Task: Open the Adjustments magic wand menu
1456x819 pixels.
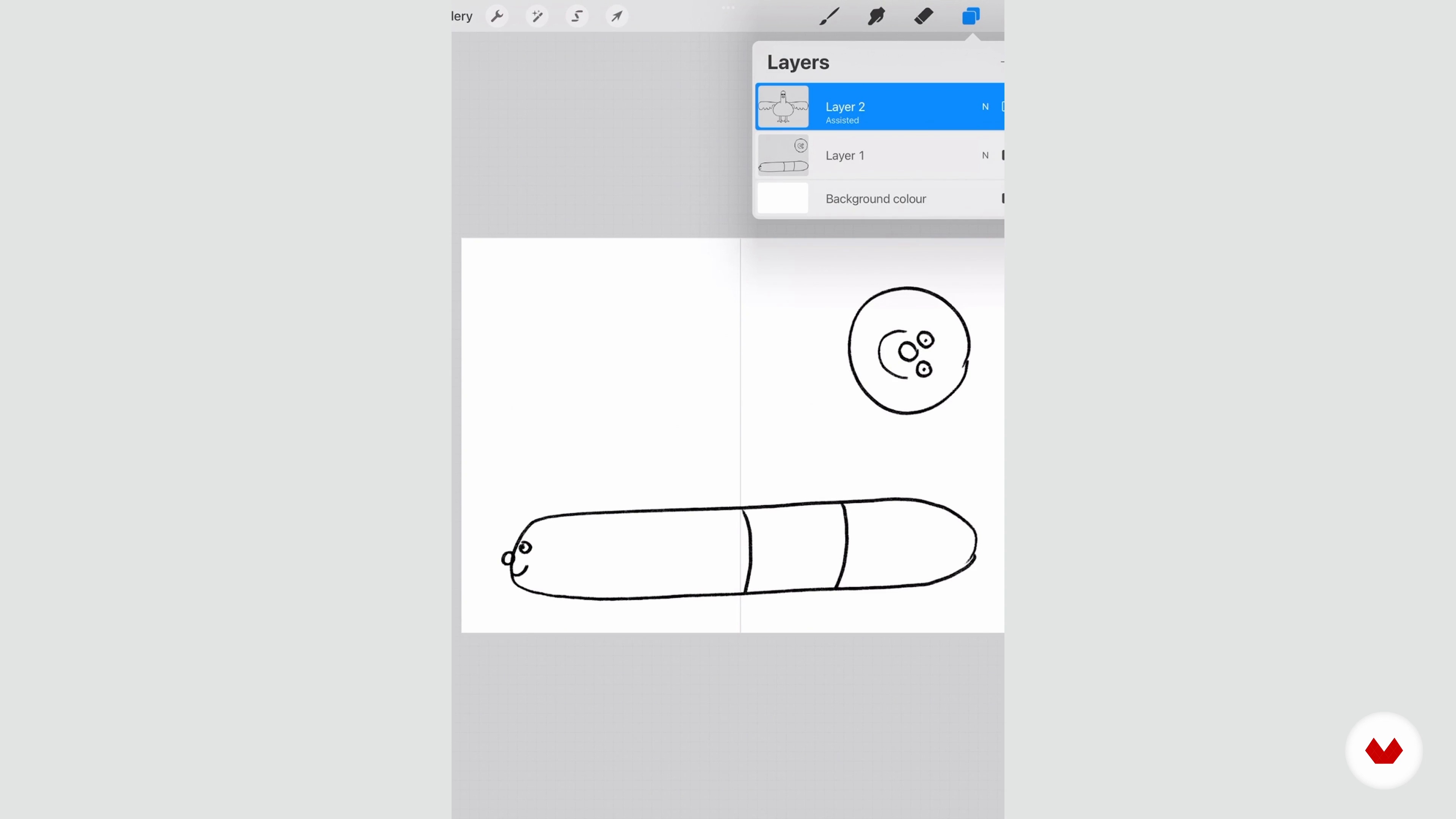Action: click(x=537, y=16)
